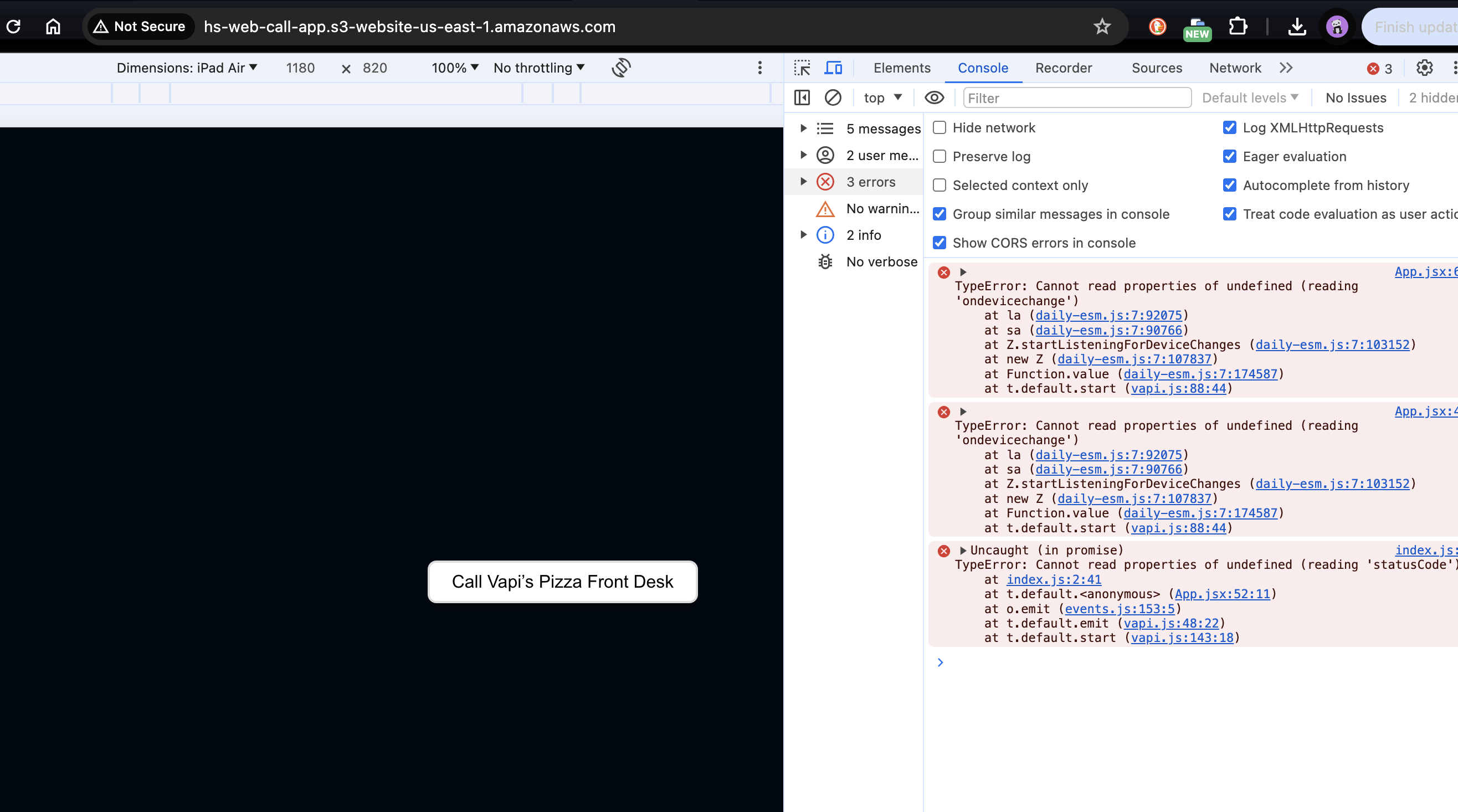The image size is (1458, 812).
Task: Open DevTools settings gear
Action: pos(1424,68)
